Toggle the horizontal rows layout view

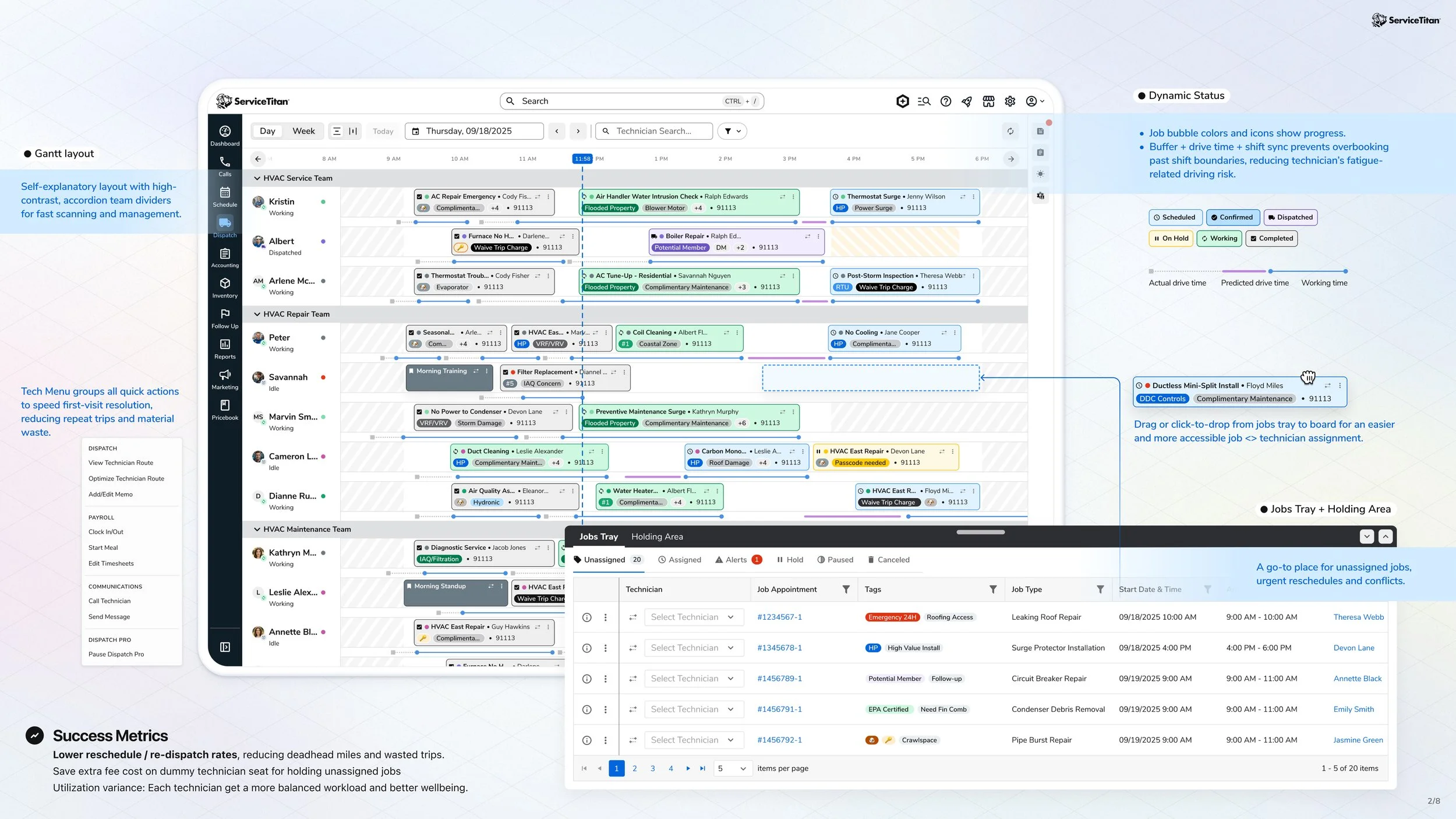click(x=337, y=132)
